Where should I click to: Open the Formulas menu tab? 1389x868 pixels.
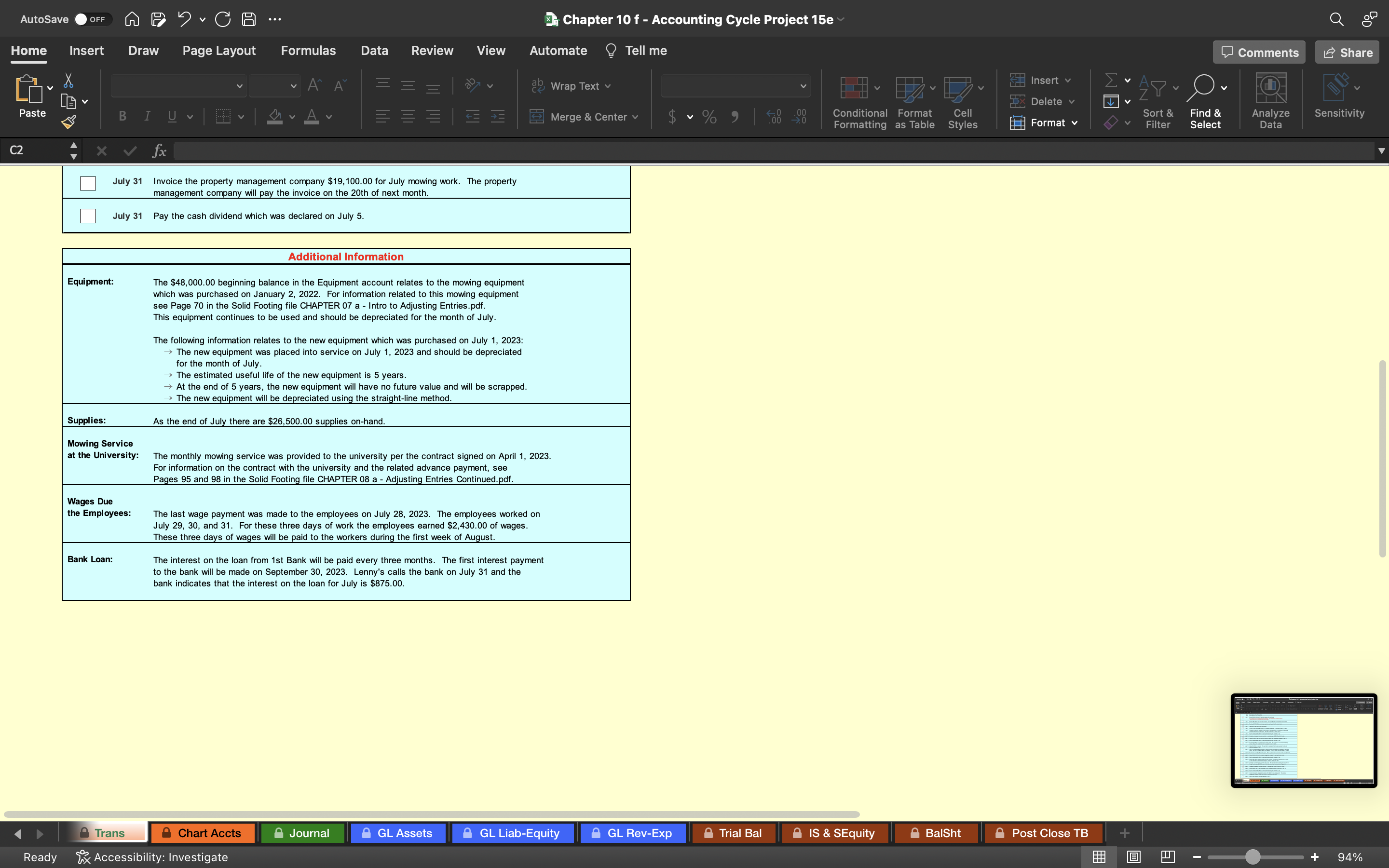[307, 50]
